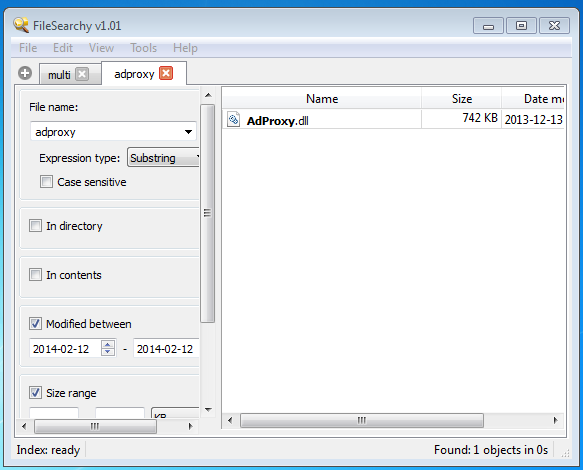Click left panel scroll-down arrow
Viewport: 583px width, 470px height.
(x=208, y=410)
